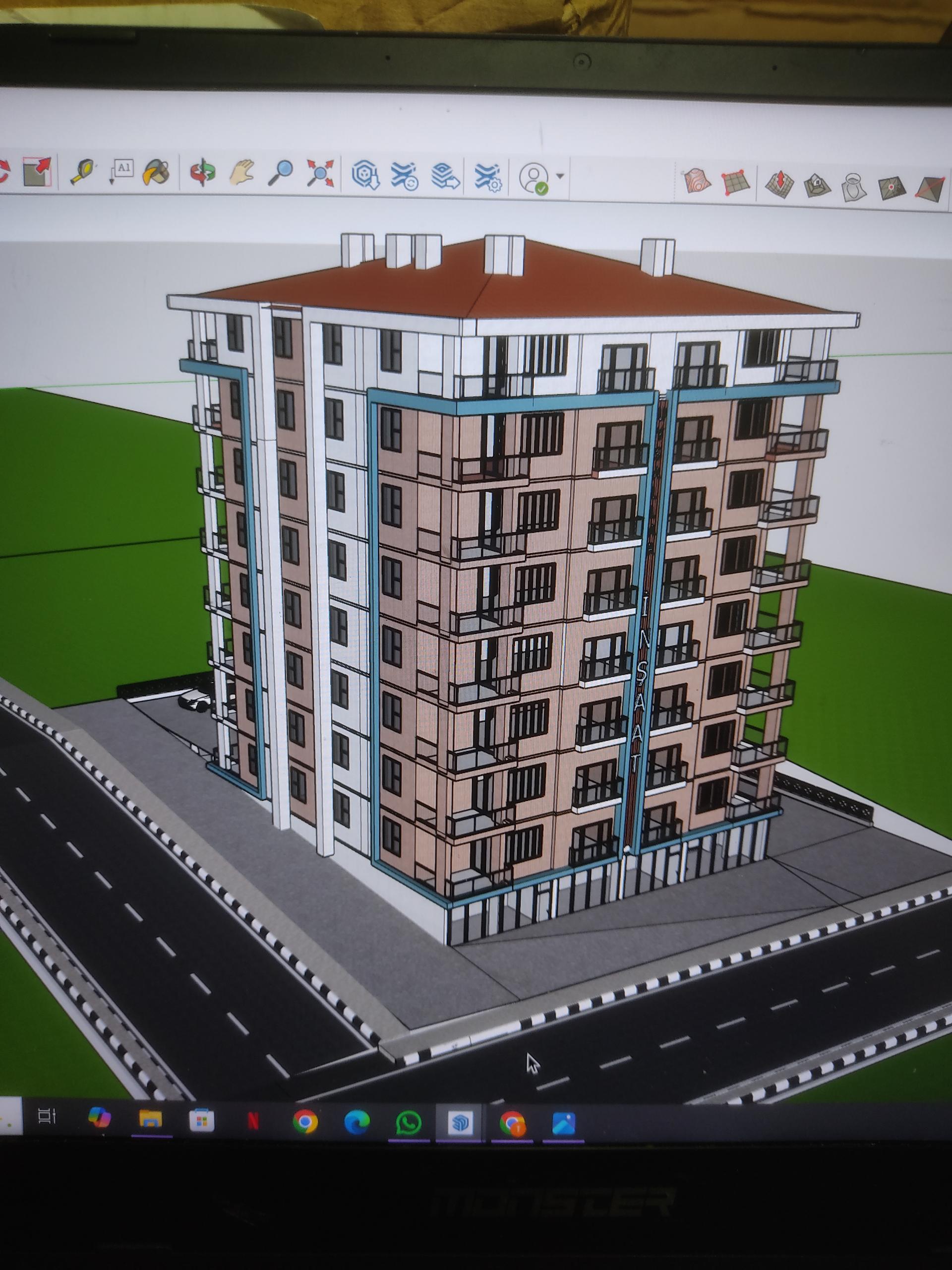Select Sandbox From Scratch grid tool
The height and width of the screenshot is (1270, 952).
736,183
